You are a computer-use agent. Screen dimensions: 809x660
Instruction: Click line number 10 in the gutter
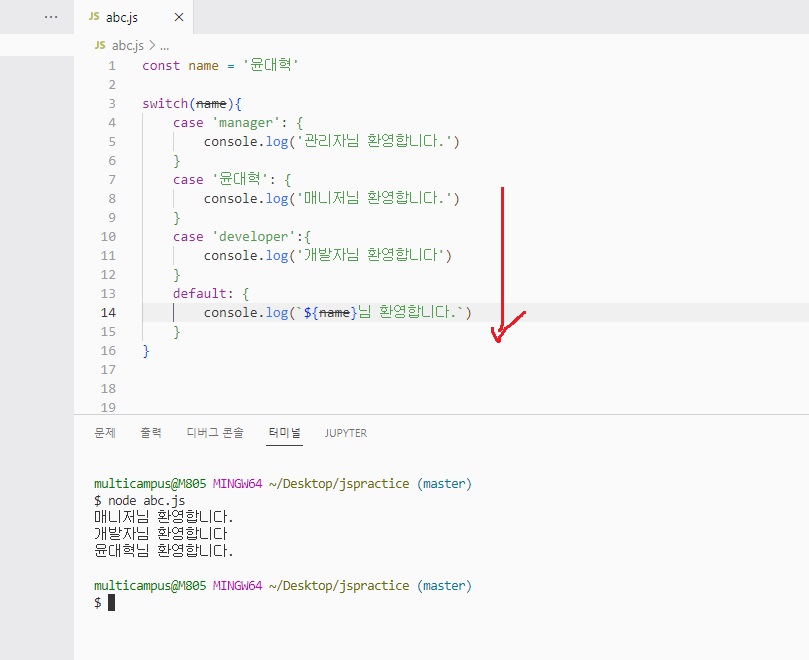coord(108,237)
